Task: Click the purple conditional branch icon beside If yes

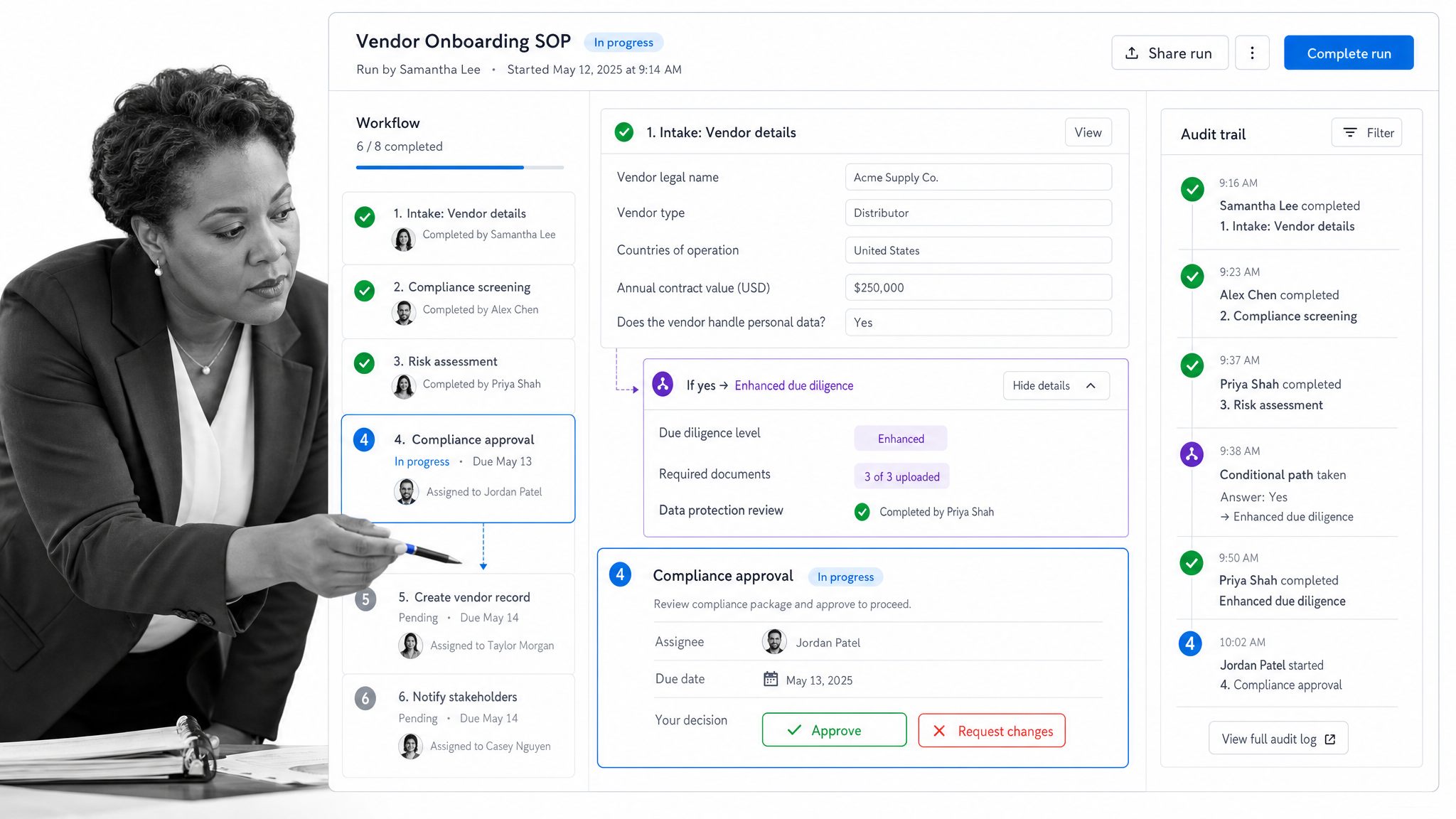Action: 663,385
